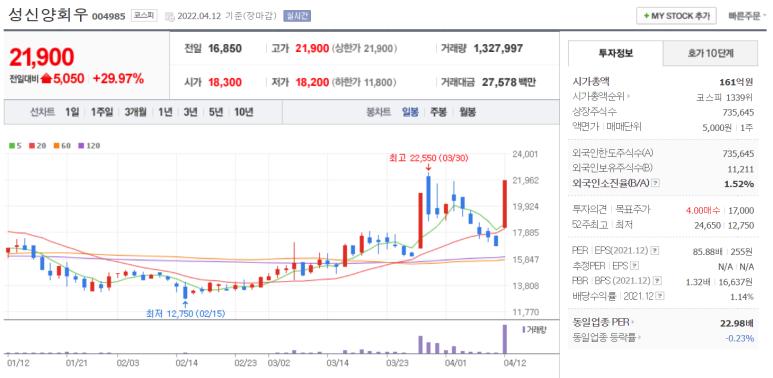The image size is (773, 378).
Task: Click the 실시간 badge in the header
Action: click(x=297, y=16)
